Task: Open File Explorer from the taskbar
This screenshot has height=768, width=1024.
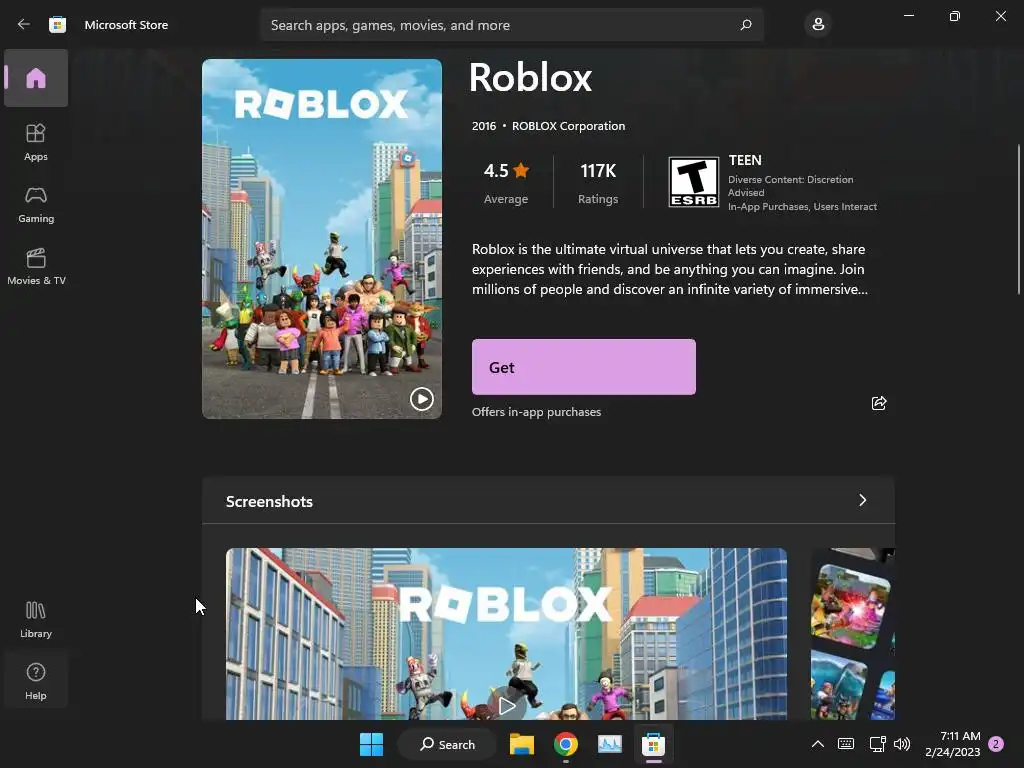Action: 522,744
